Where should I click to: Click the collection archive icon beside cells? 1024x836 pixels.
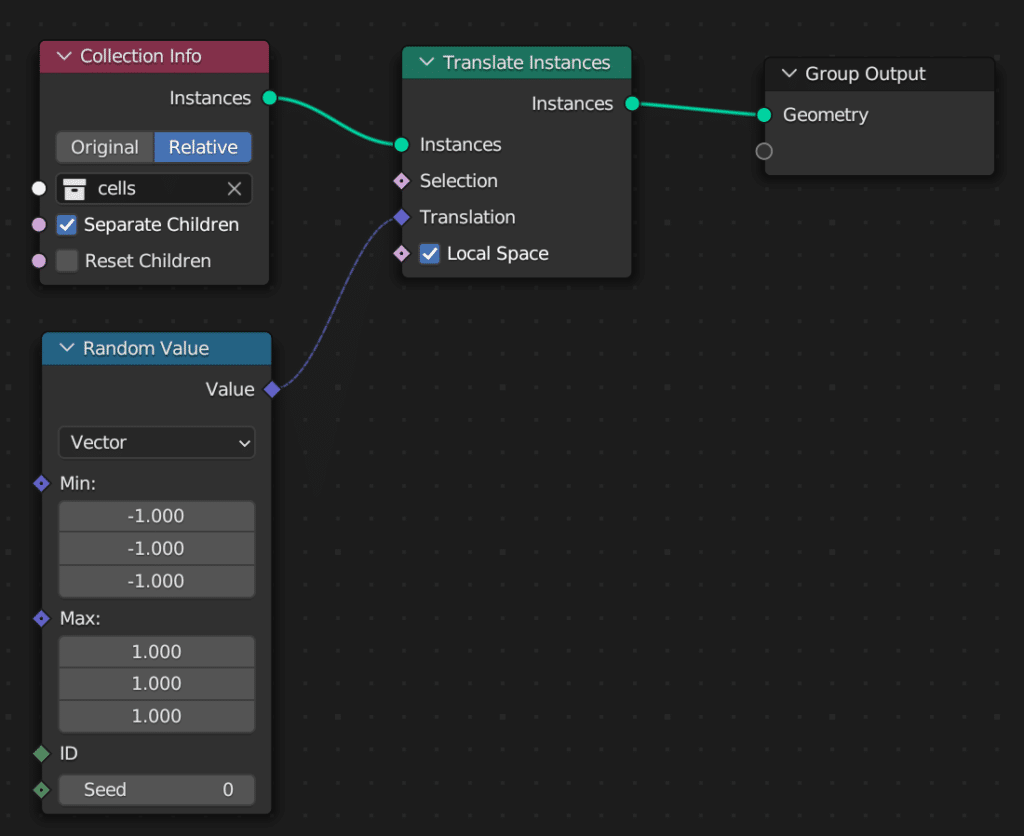click(75, 189)
